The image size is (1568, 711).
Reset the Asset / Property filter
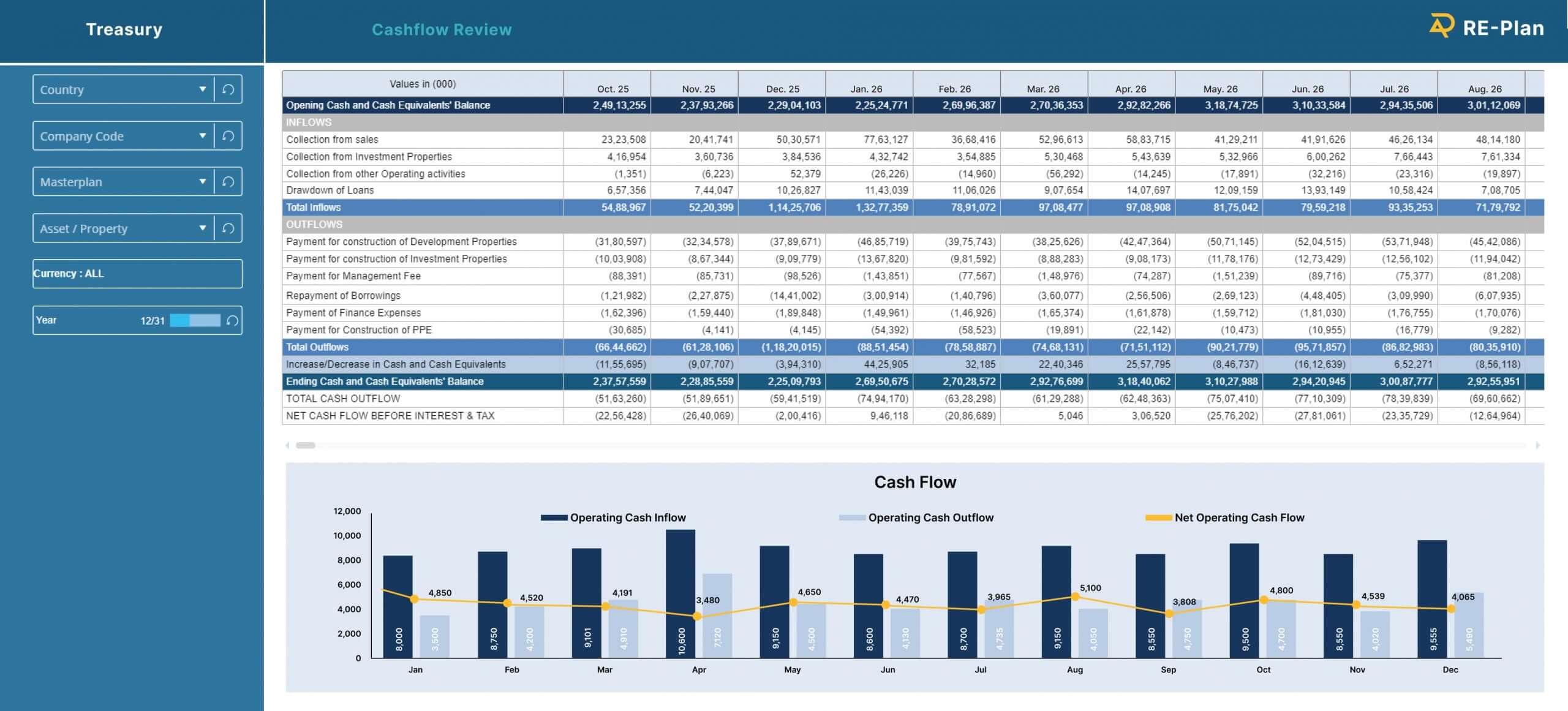[228, 228]
